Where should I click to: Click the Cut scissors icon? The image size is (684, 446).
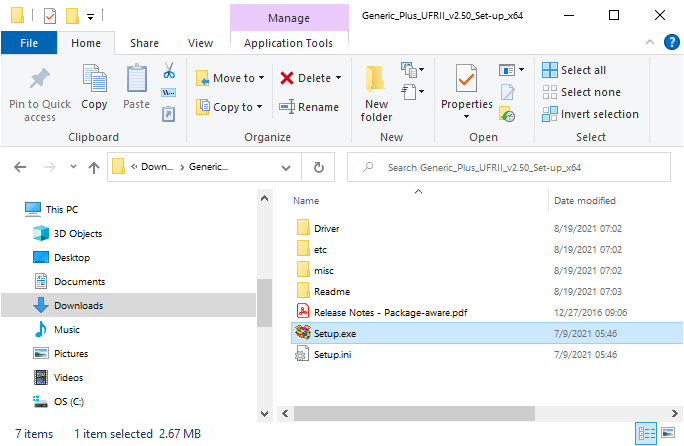[x=169, y=71]
